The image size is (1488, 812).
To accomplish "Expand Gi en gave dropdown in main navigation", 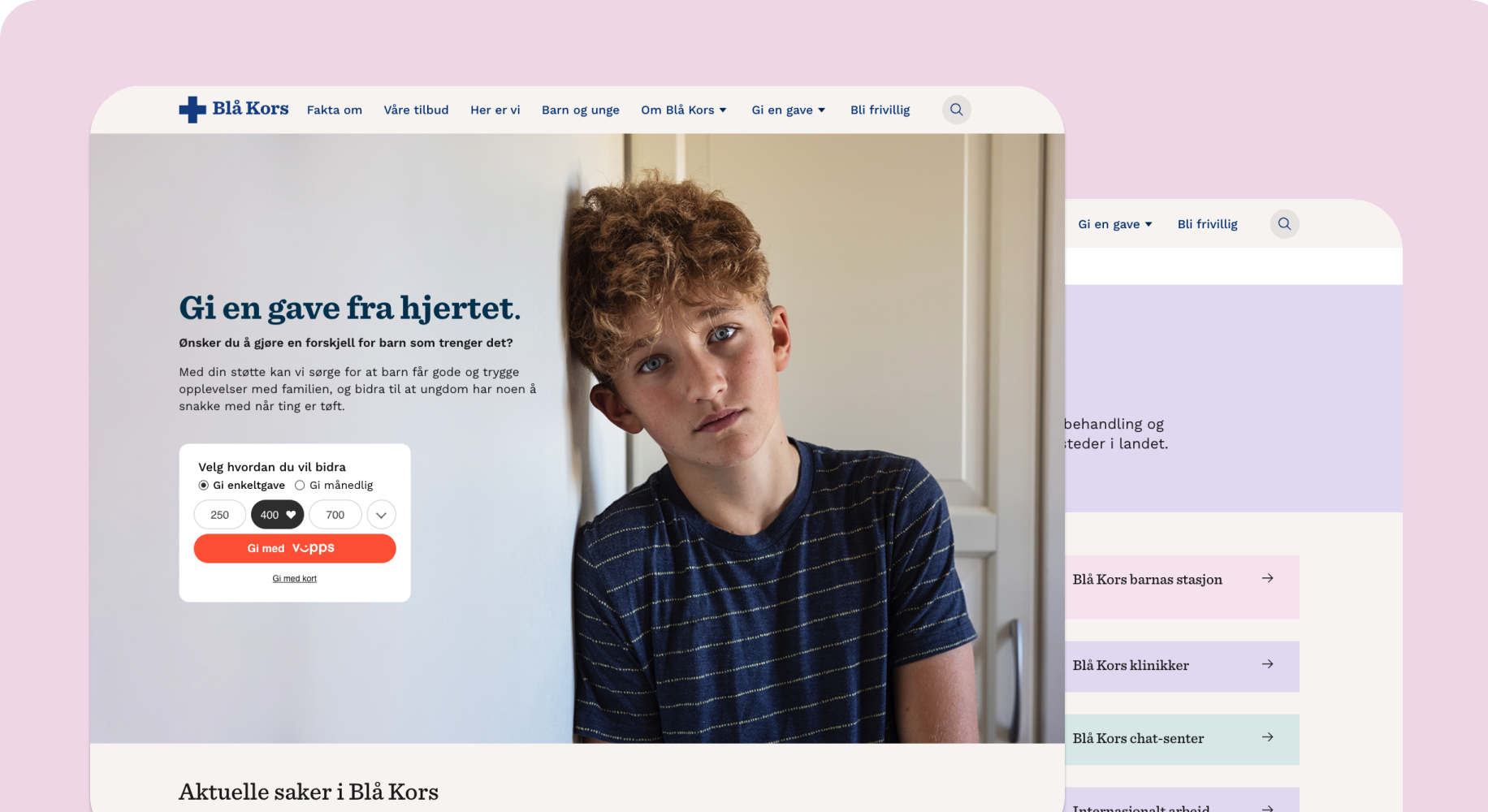I will (789, 110).
